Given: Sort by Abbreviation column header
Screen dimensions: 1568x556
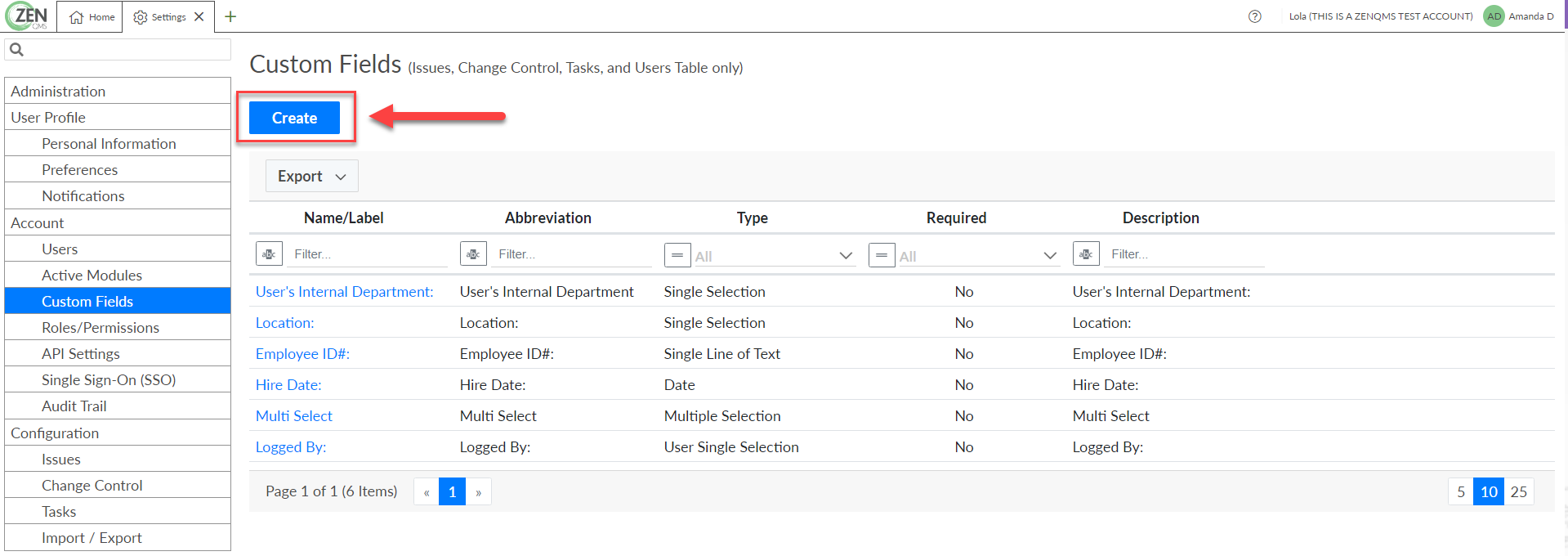Looking at the screenshot, I should coord(548,218).
